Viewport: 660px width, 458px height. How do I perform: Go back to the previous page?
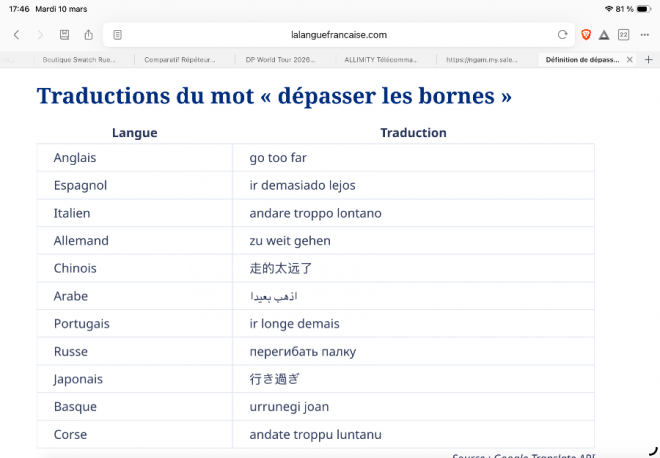coord(16,34)
